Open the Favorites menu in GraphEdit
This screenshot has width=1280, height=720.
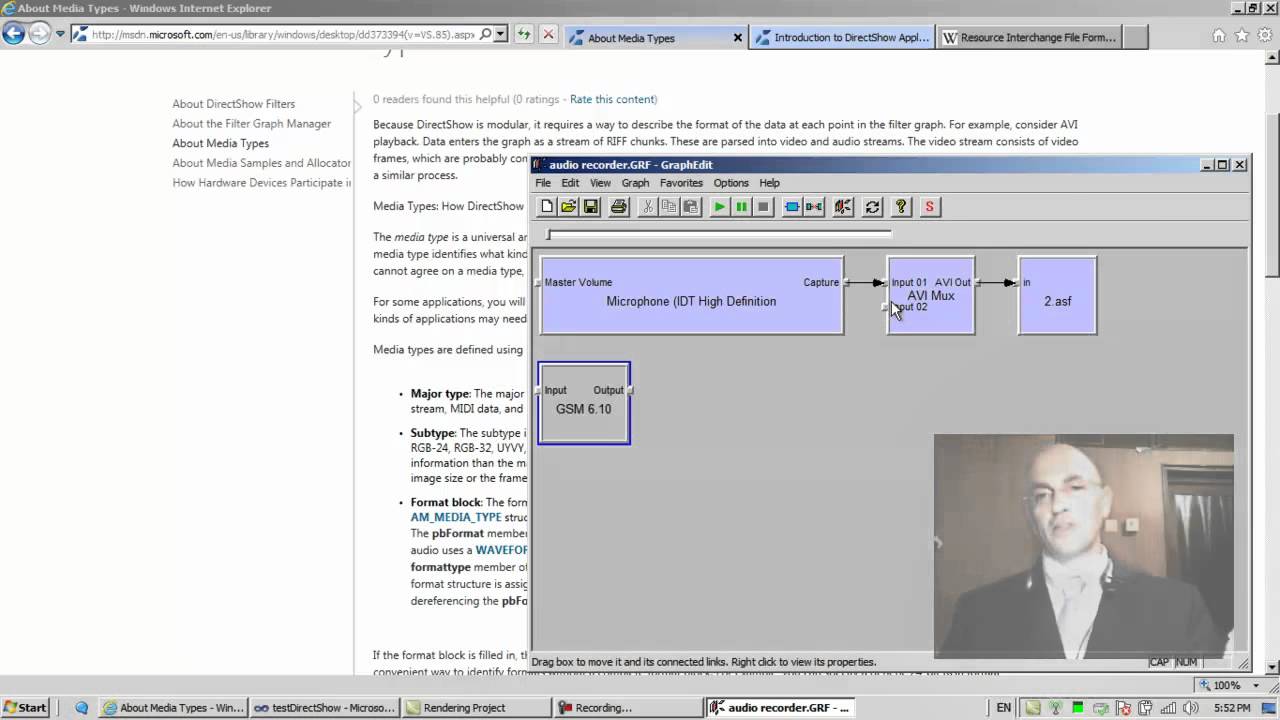(x=681, y=183)
